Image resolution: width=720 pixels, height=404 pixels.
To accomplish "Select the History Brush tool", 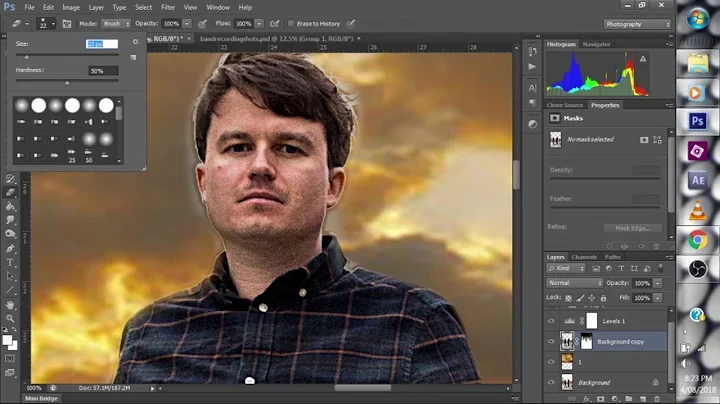I will point(10,179).
